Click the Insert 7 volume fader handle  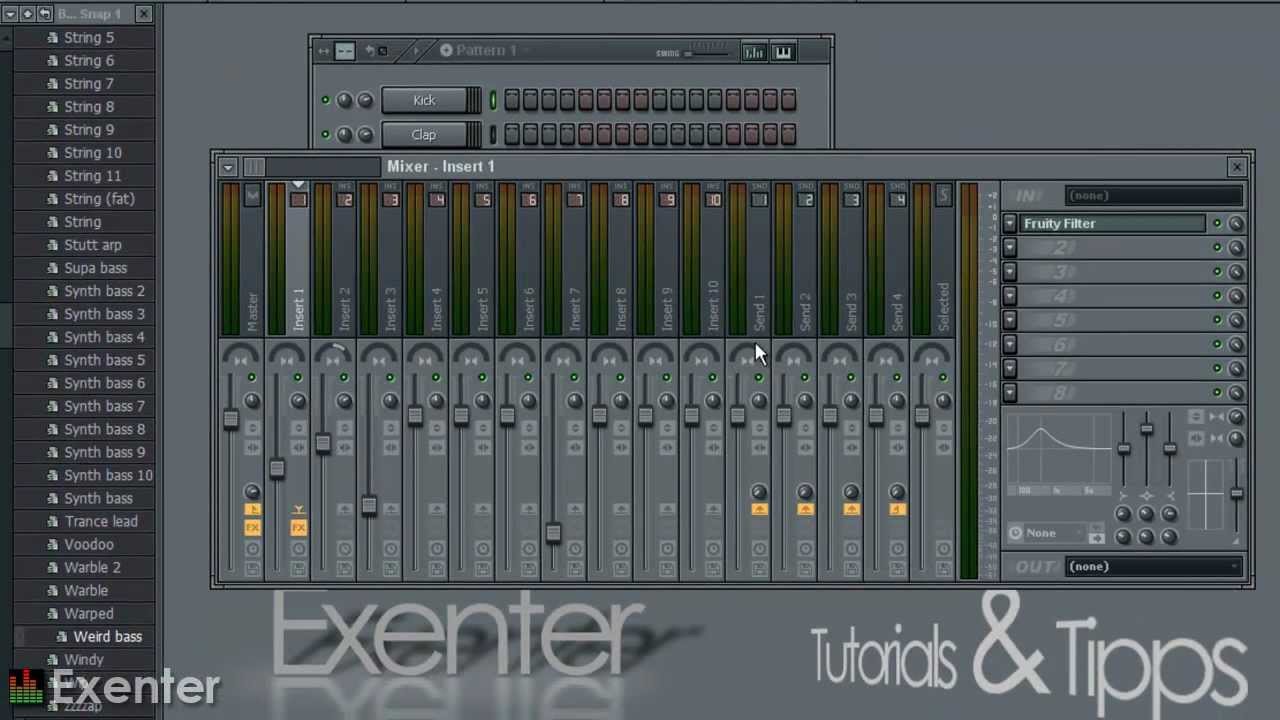click(553, 533)
